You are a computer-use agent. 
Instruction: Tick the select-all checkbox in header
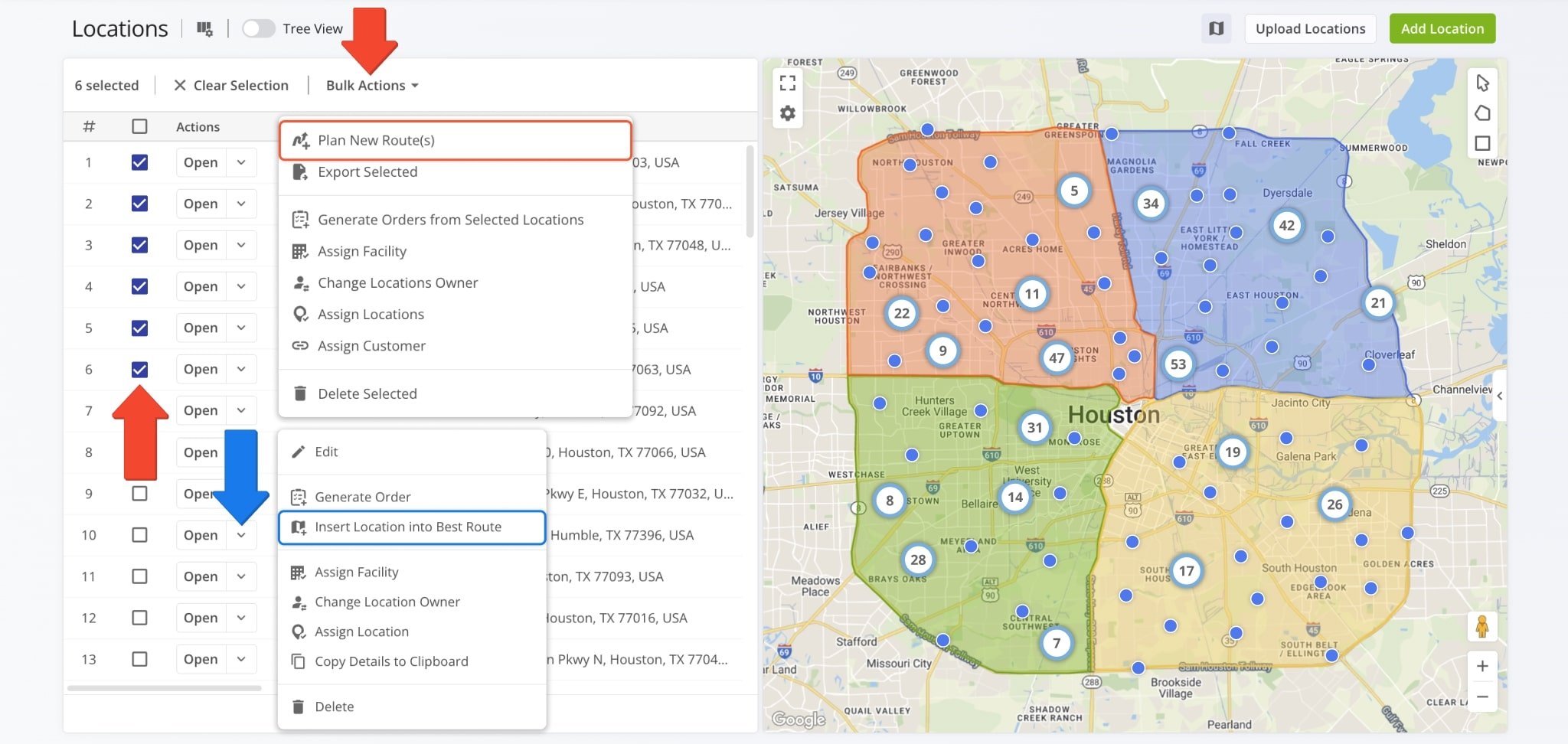(139, 126)
